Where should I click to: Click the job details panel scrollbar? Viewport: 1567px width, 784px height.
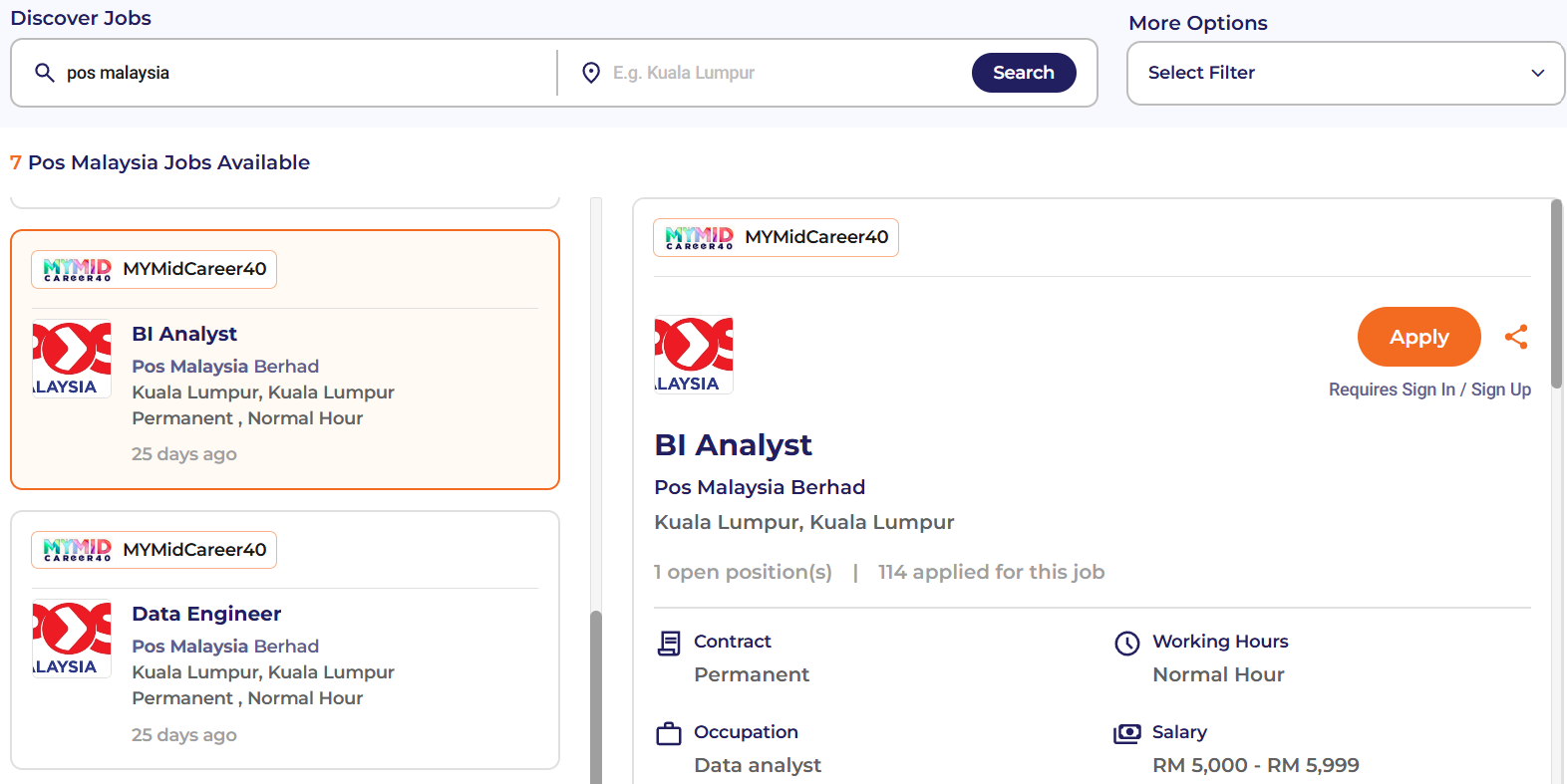point(1557,294)
